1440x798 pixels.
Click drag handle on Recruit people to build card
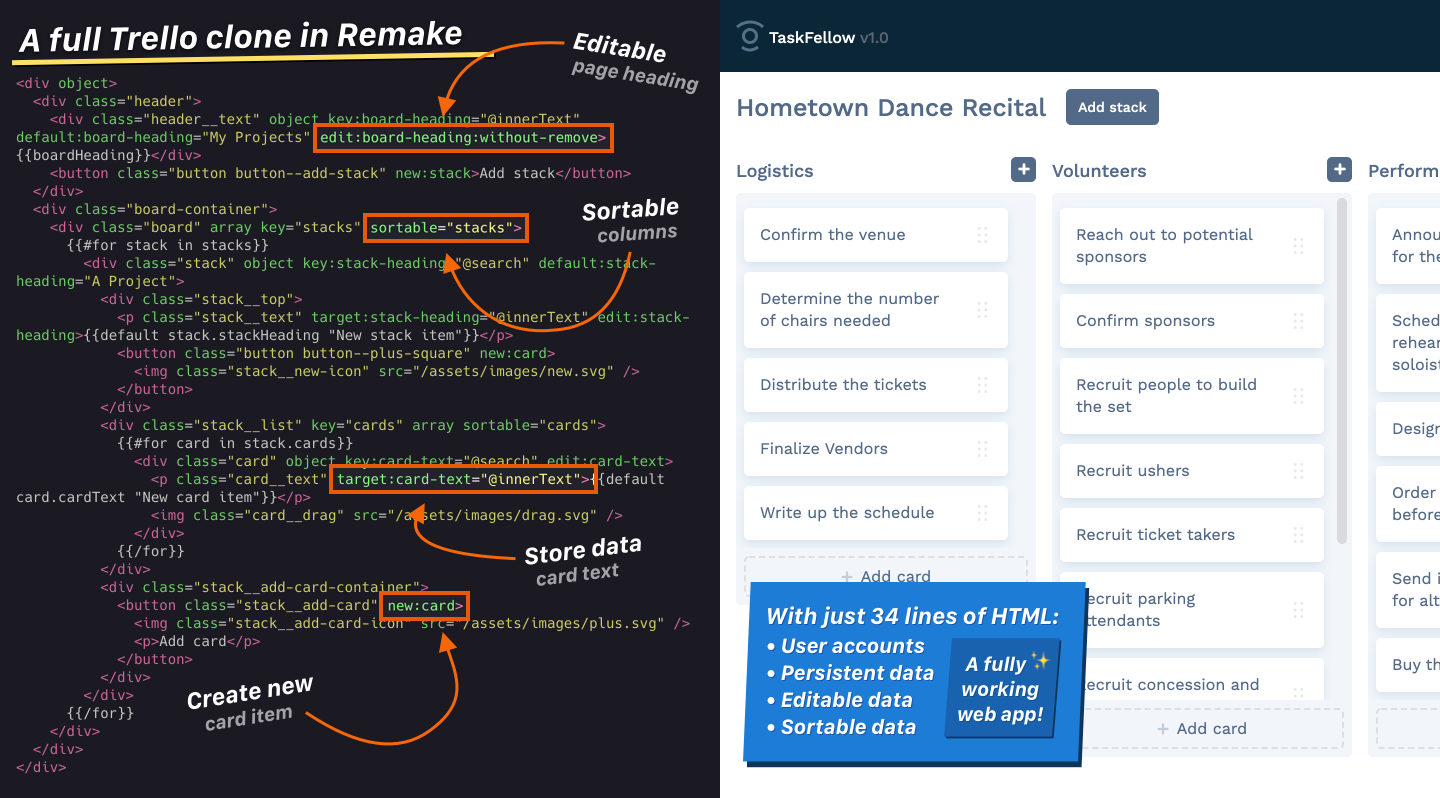(1298, 396)
